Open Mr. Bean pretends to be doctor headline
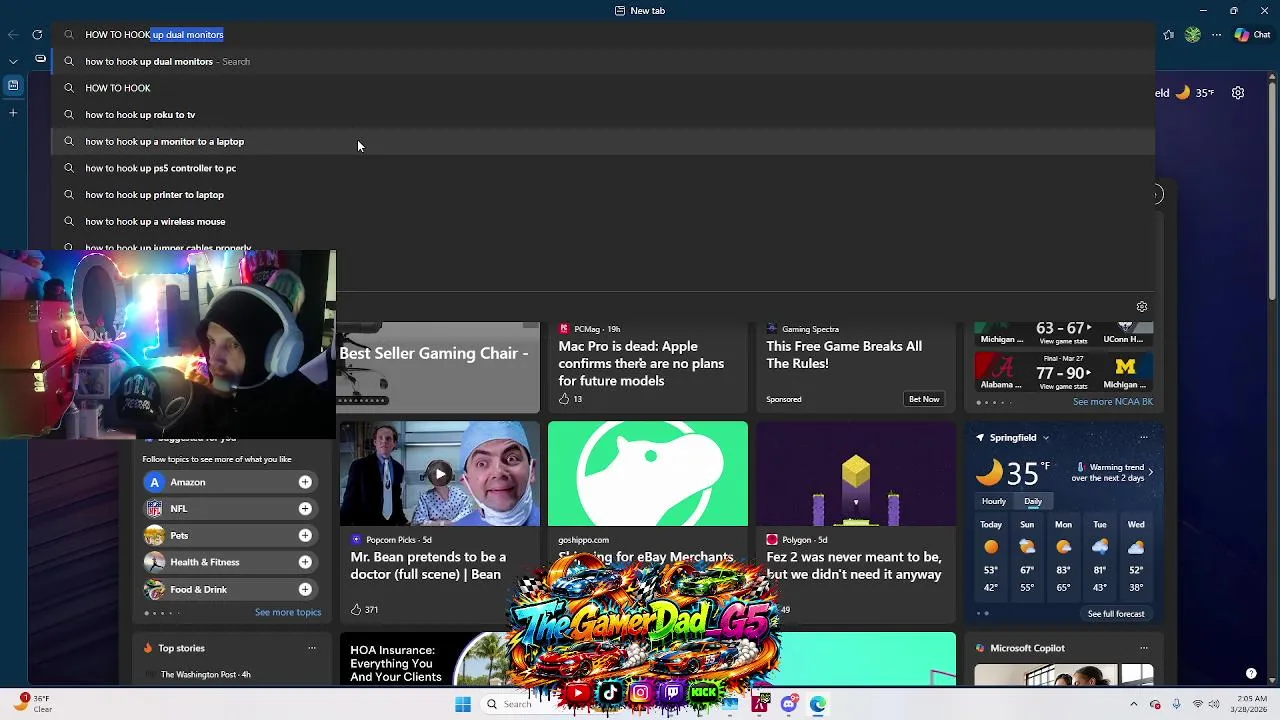The height and width of the screenshot is (720, 1280). click(x=428, y=565)
